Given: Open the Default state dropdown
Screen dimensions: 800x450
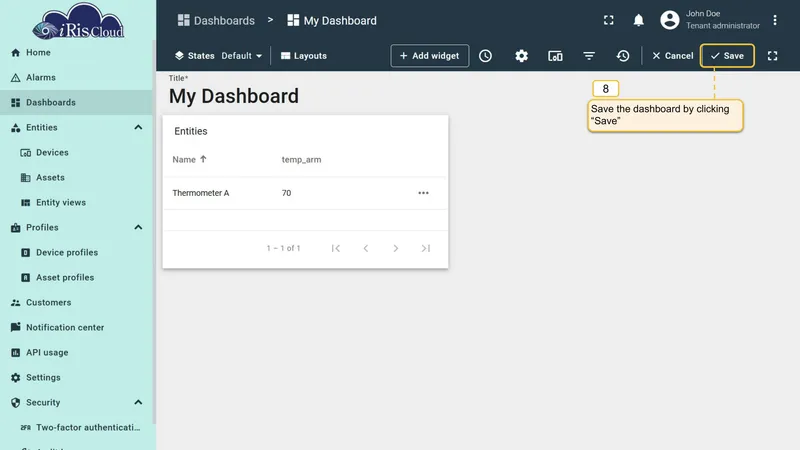Looking at the screenshot, I should click(241, 56).
